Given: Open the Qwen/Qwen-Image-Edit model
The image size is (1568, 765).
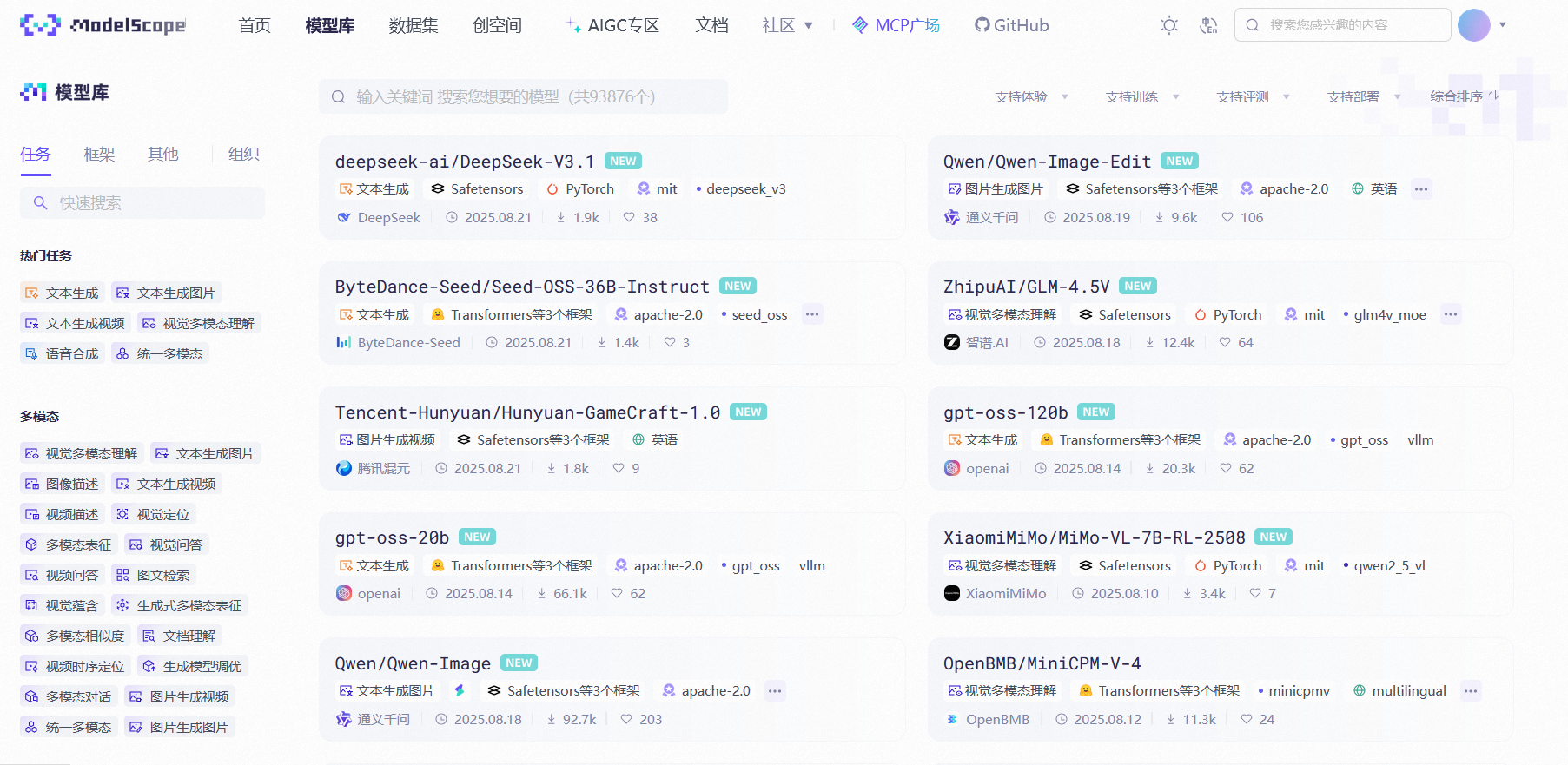Looking at the screenshot, I should (x=1047, y=162).
